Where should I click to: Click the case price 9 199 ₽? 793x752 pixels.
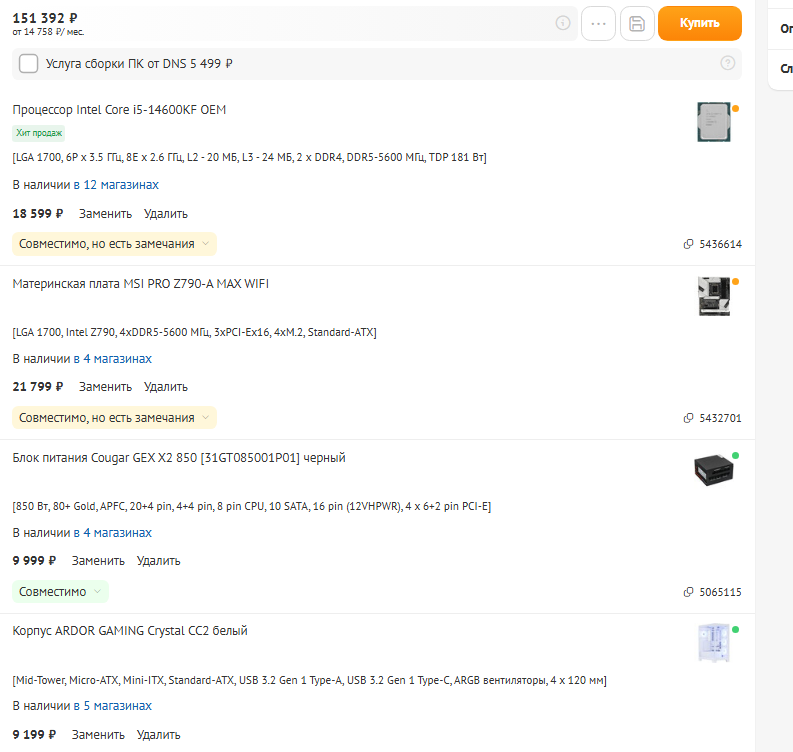[34, 735]
